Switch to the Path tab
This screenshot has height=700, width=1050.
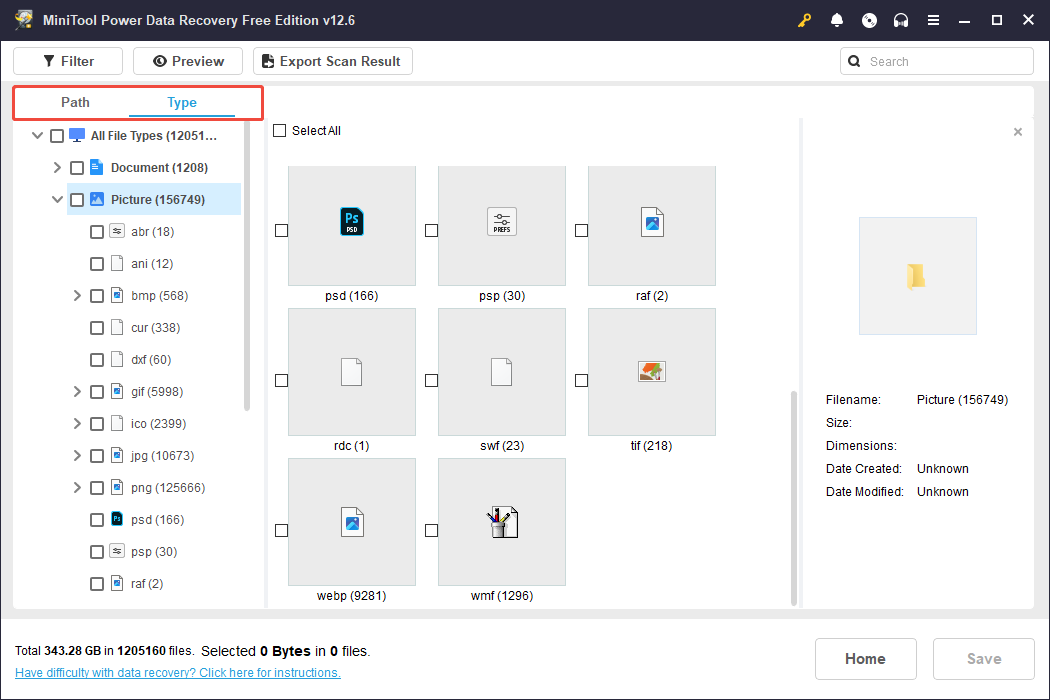[75, 102]
